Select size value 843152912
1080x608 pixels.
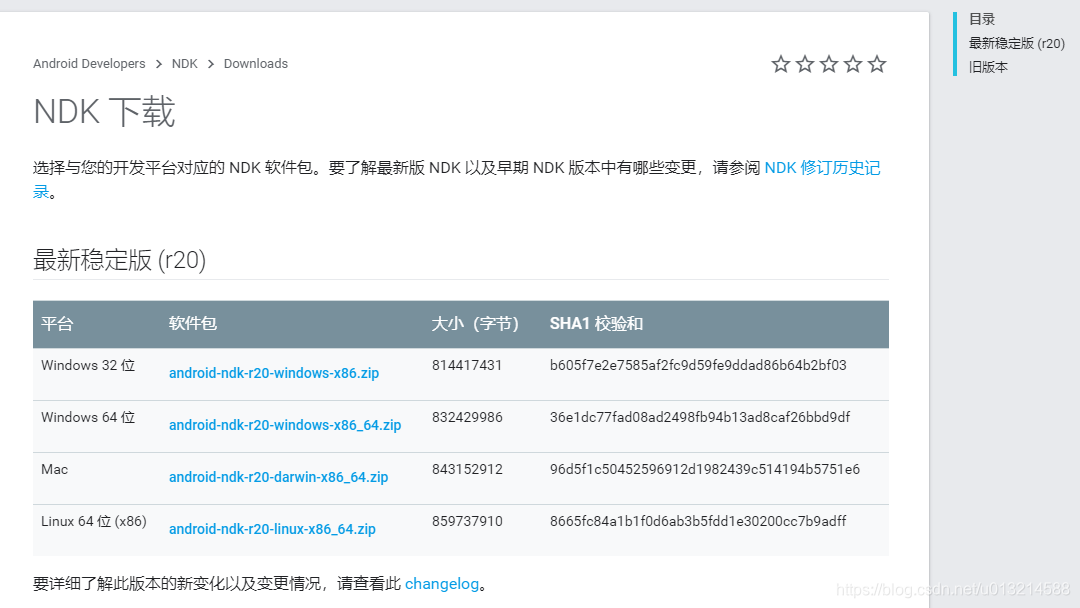coord(467,470)
